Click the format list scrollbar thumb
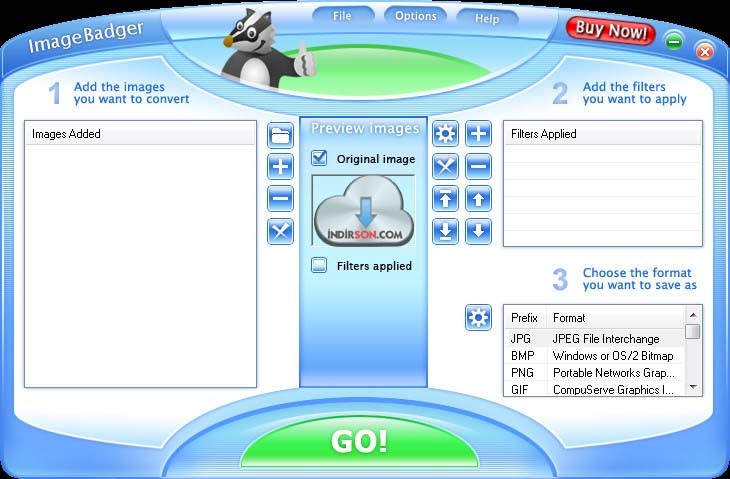 click(693, 331)
